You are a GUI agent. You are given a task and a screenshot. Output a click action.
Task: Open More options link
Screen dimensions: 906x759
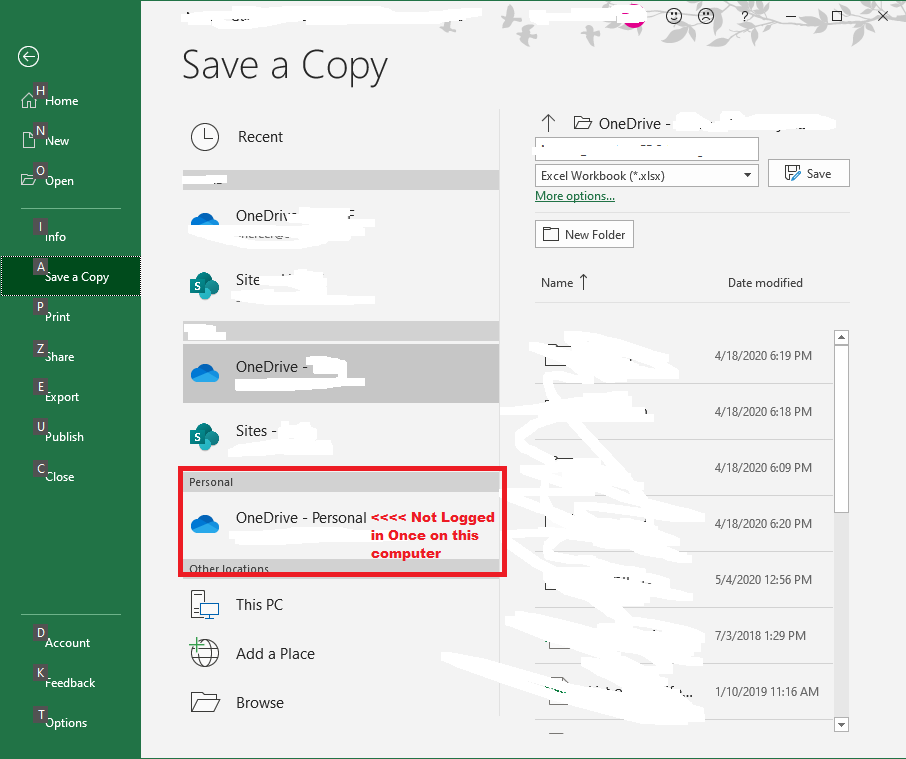(575, 196)
